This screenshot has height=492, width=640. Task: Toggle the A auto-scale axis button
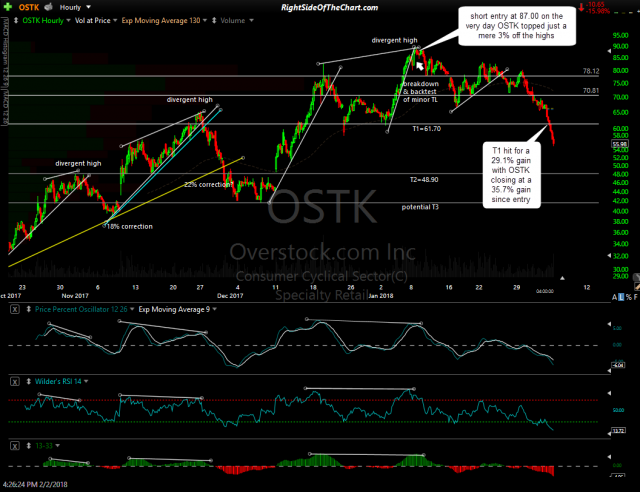(x=614, y=297)
